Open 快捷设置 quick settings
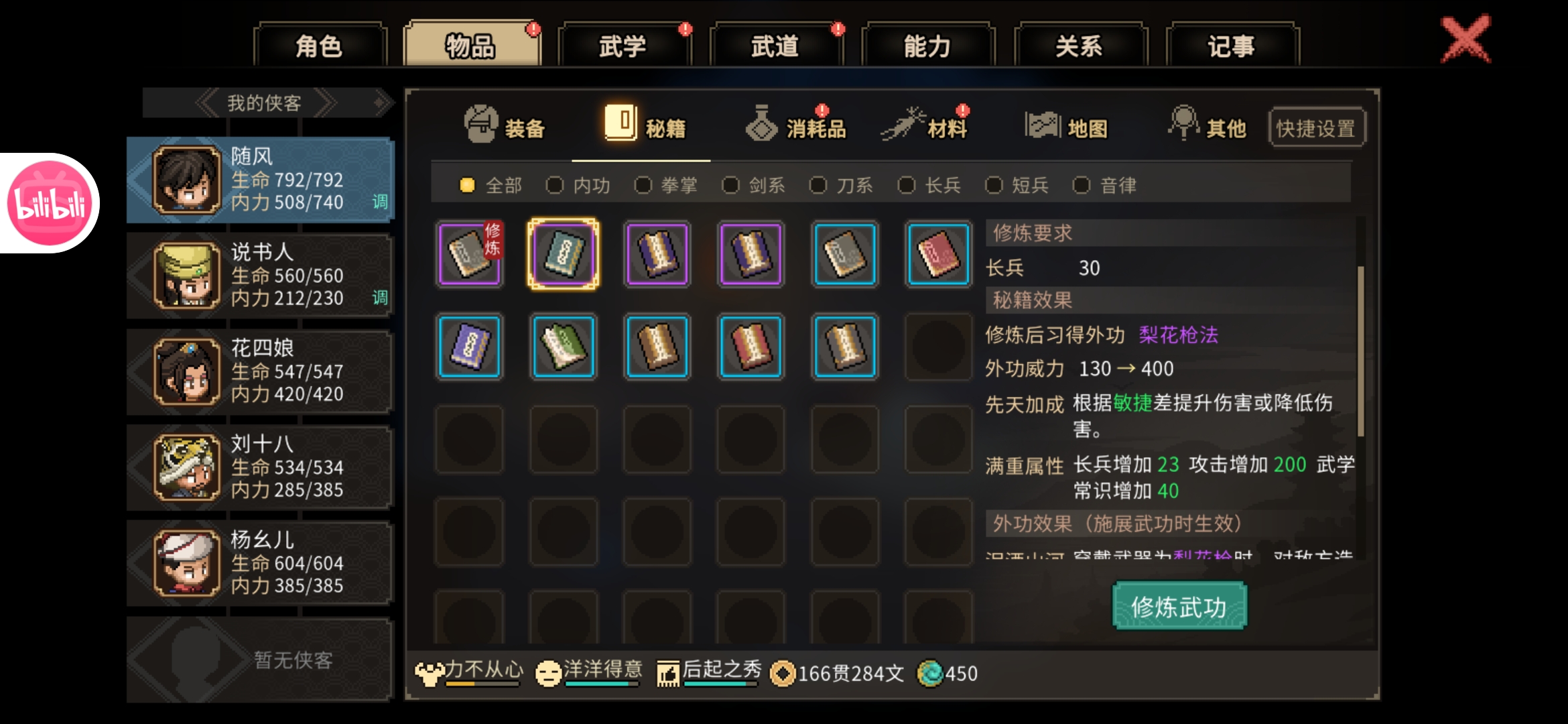Viewport: 1568px width, 724px height. pos(1316,127)
